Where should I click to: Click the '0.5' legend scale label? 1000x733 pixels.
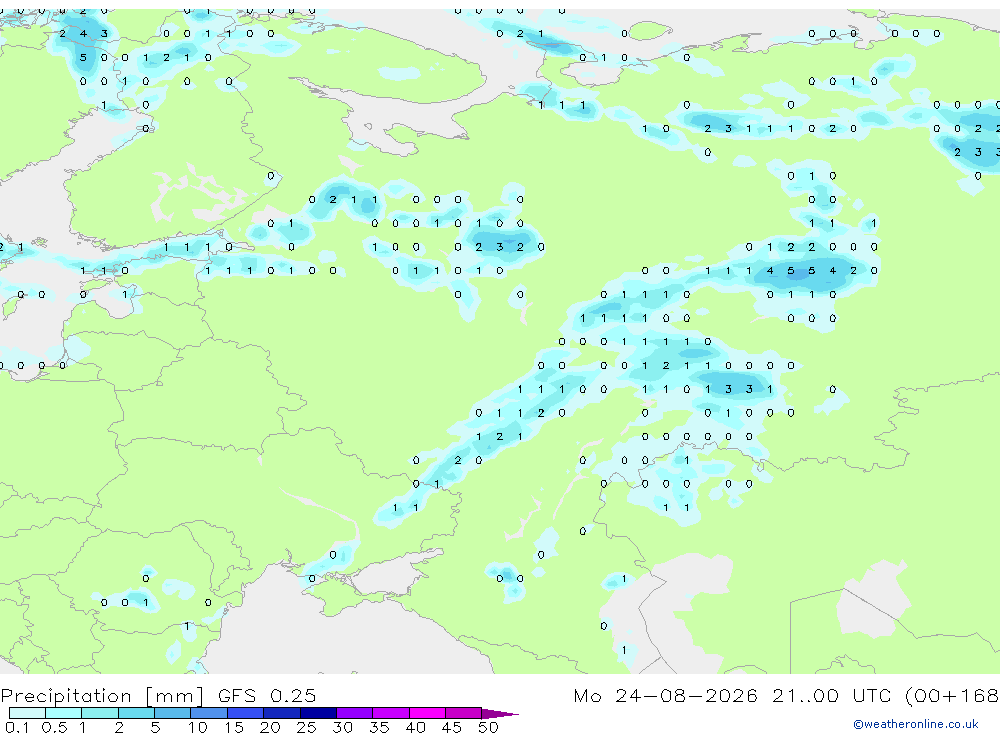click(54, 727)
